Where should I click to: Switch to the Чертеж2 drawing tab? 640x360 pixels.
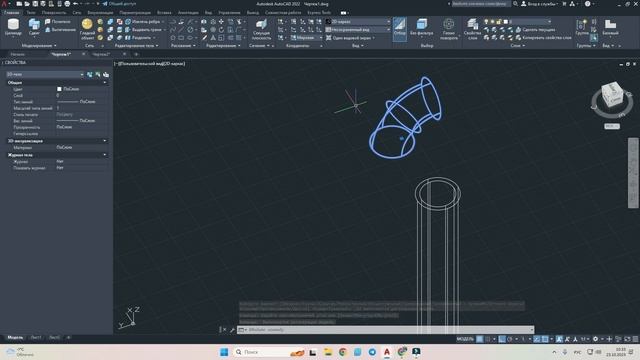[101, 54]
